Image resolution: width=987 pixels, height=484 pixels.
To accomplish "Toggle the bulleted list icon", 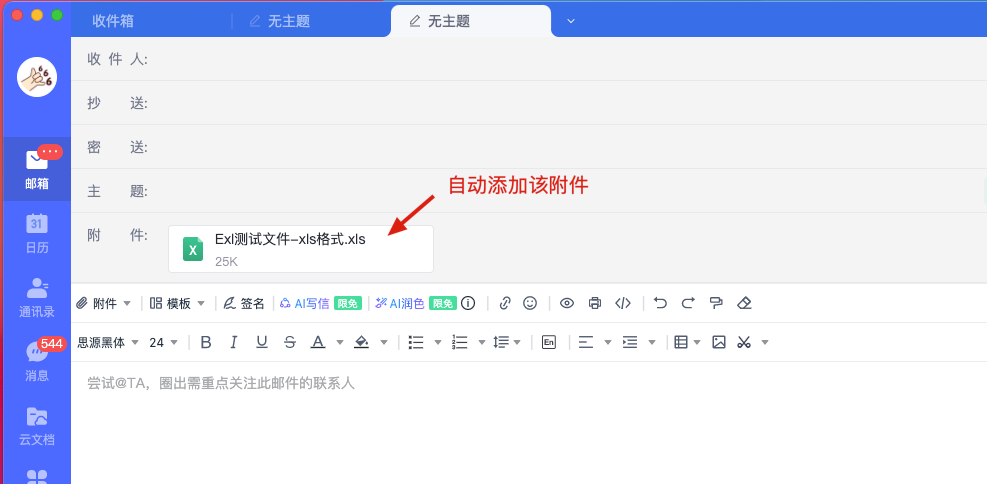I will pos(416,342).
